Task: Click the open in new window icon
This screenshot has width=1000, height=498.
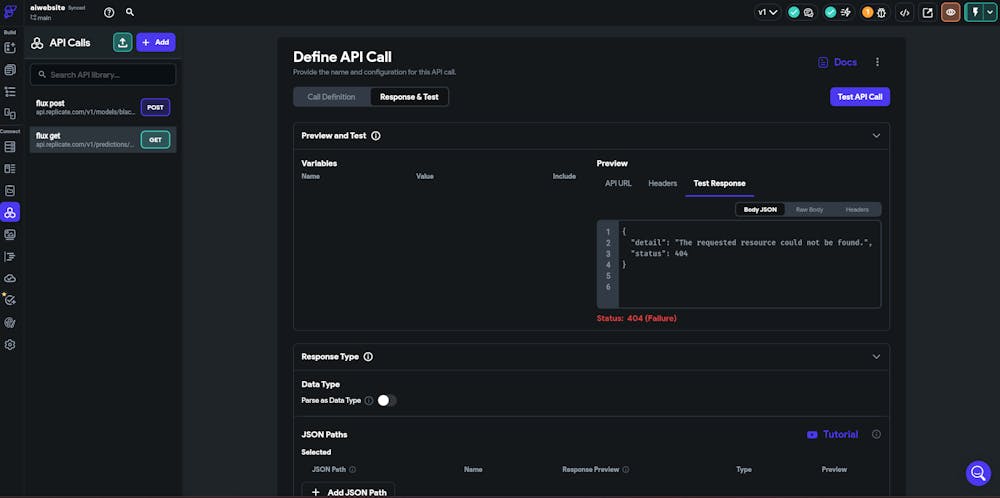Action: point(928,12)
